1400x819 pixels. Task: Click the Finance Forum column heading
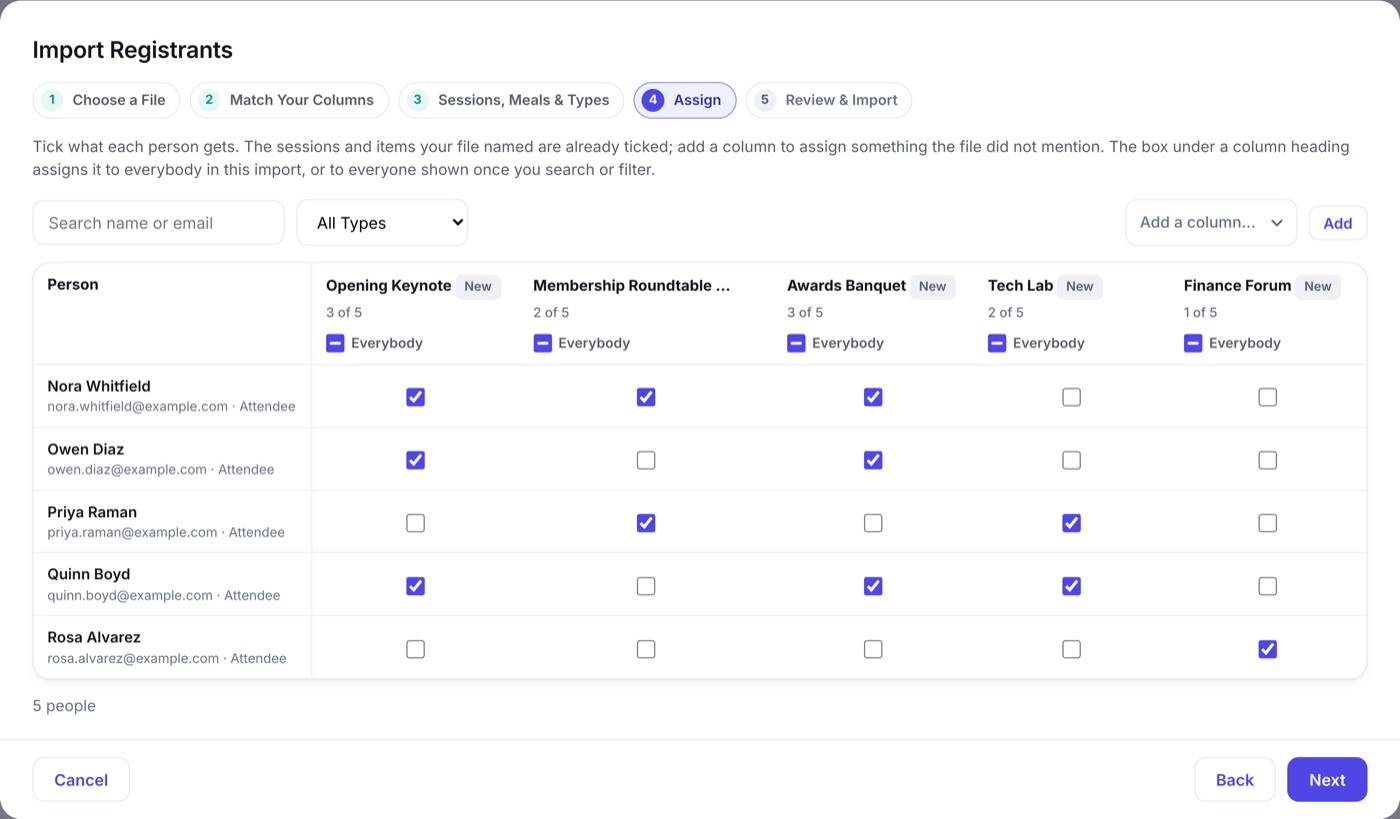(1238, 286)
